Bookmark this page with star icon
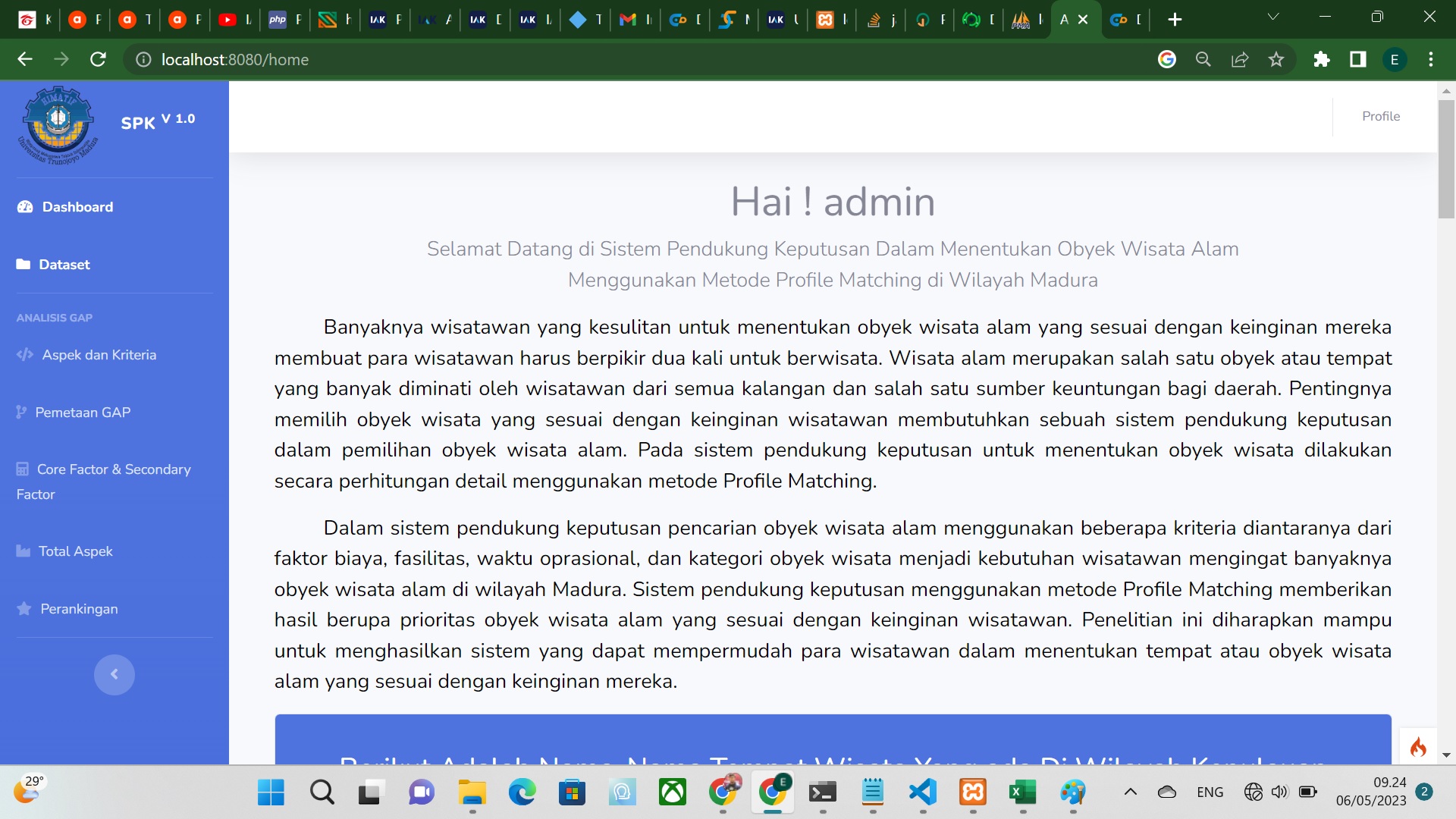The height and width of the screenshot is (819, 1456). pyautogui.click(x=1276, y=59)
